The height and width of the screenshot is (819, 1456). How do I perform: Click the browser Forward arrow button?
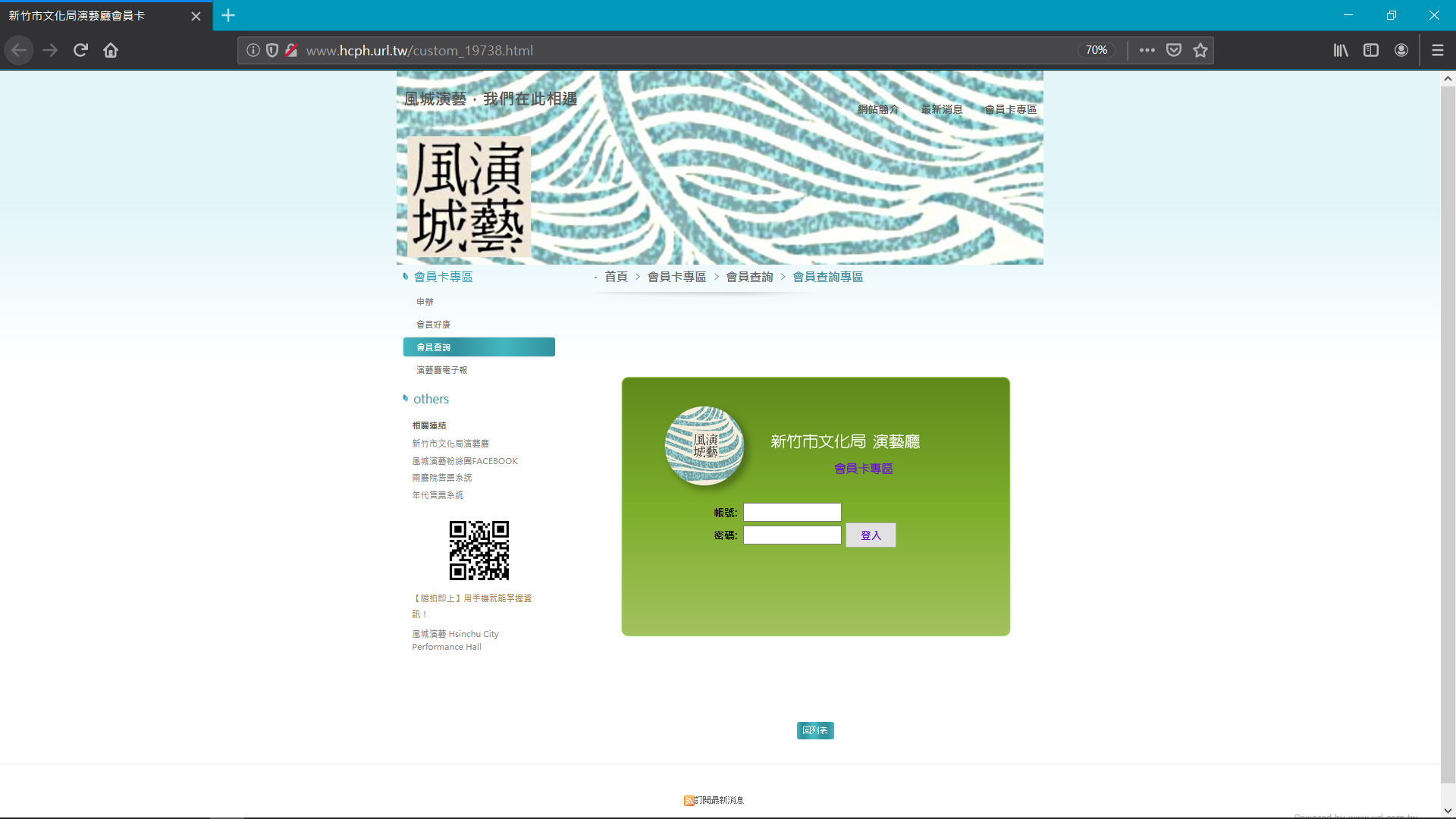(x=50, y=50)
